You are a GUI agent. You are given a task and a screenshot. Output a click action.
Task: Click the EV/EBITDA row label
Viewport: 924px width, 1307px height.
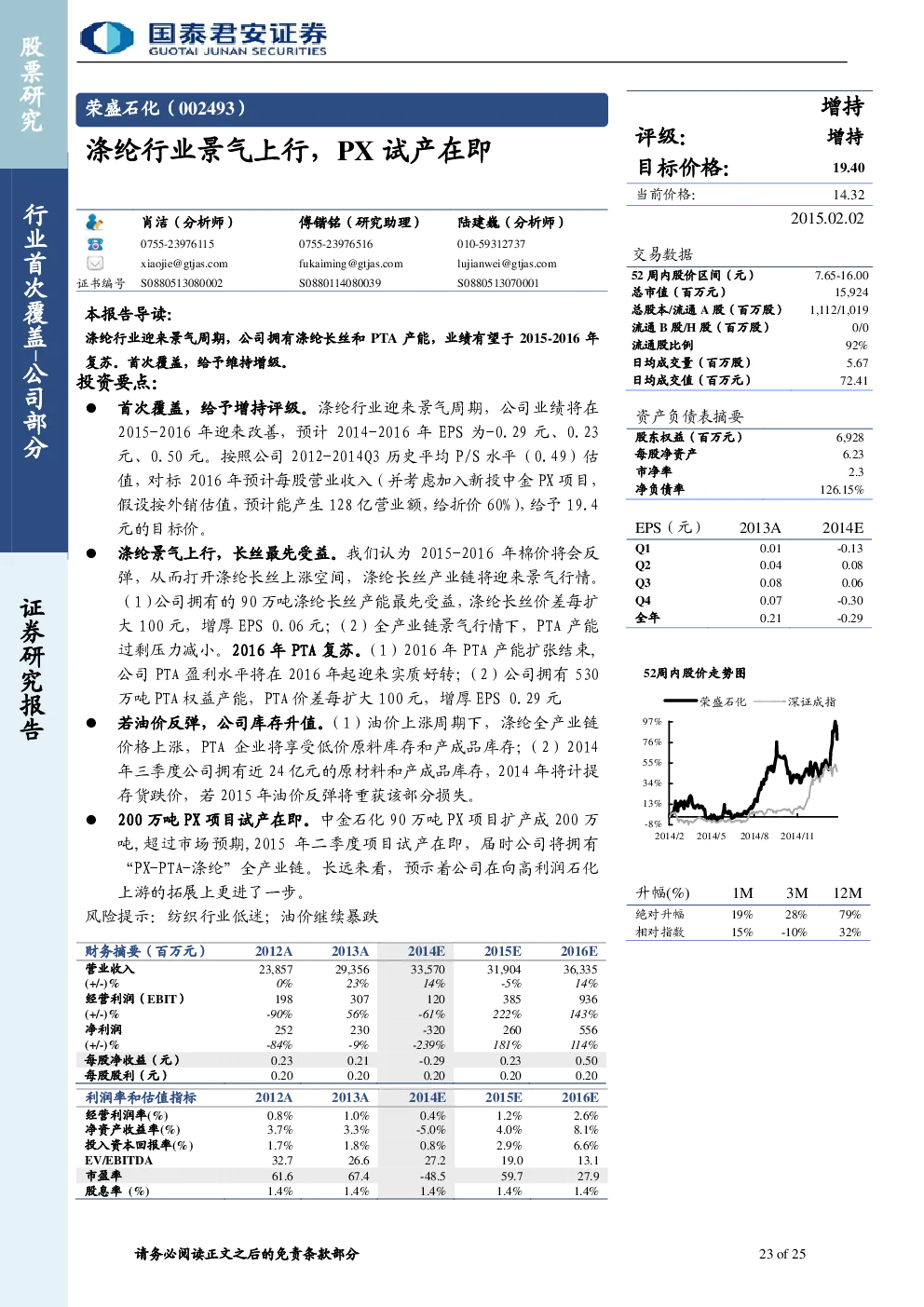pyautogui.click(x=118, y=1161)
